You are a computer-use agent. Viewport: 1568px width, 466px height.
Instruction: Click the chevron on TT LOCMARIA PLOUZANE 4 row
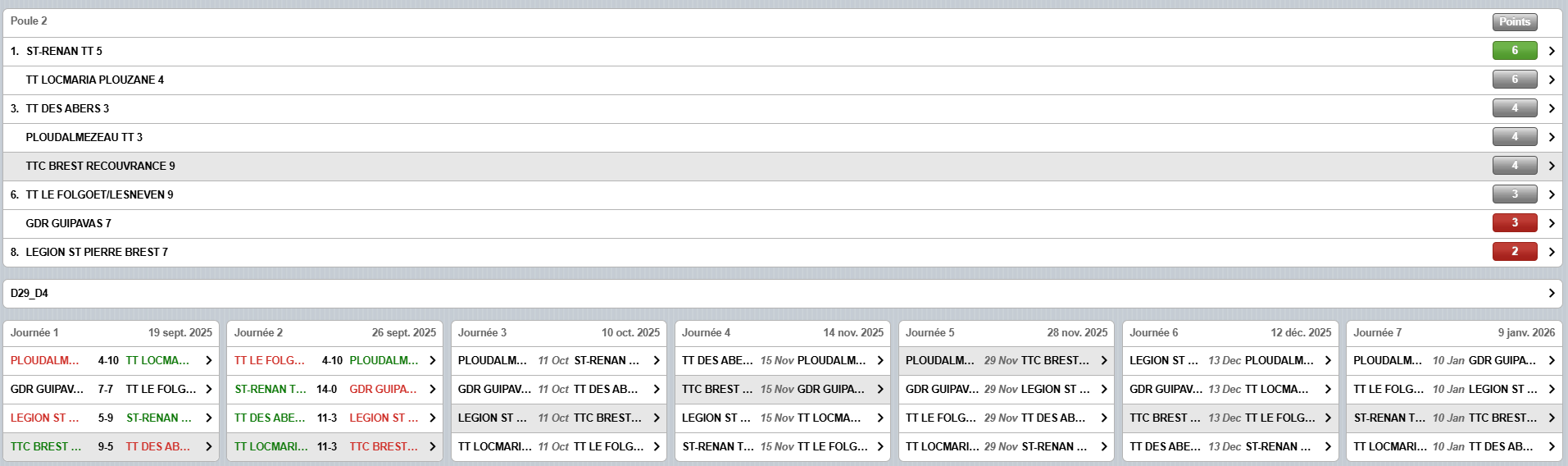coord(1552,80)
